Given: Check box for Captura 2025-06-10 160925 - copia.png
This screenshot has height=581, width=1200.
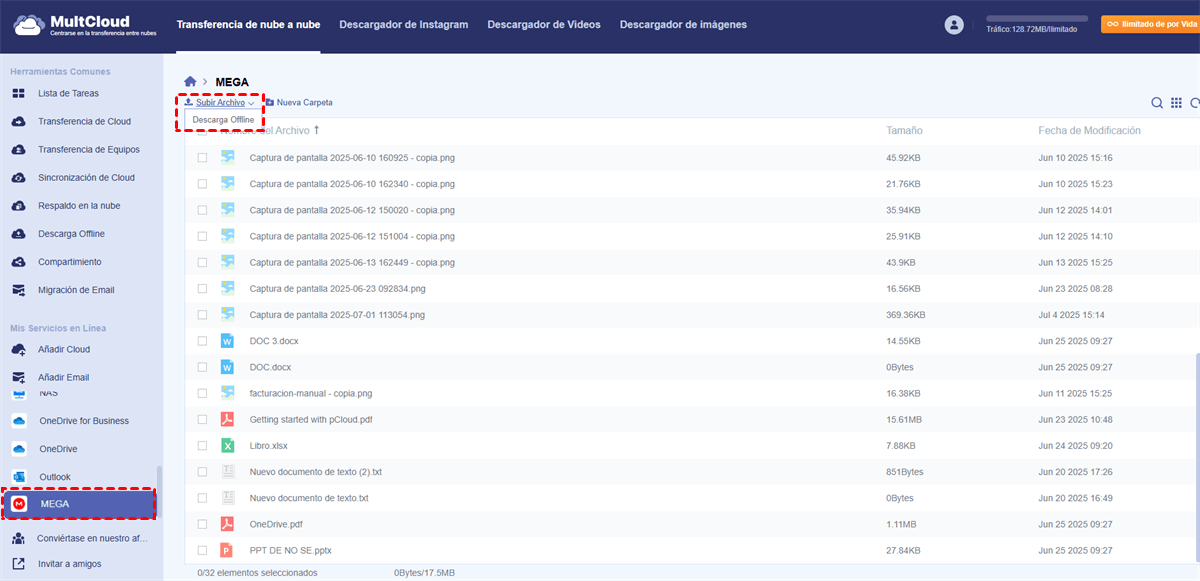Looking at the screenshot, I should (202, 158).
